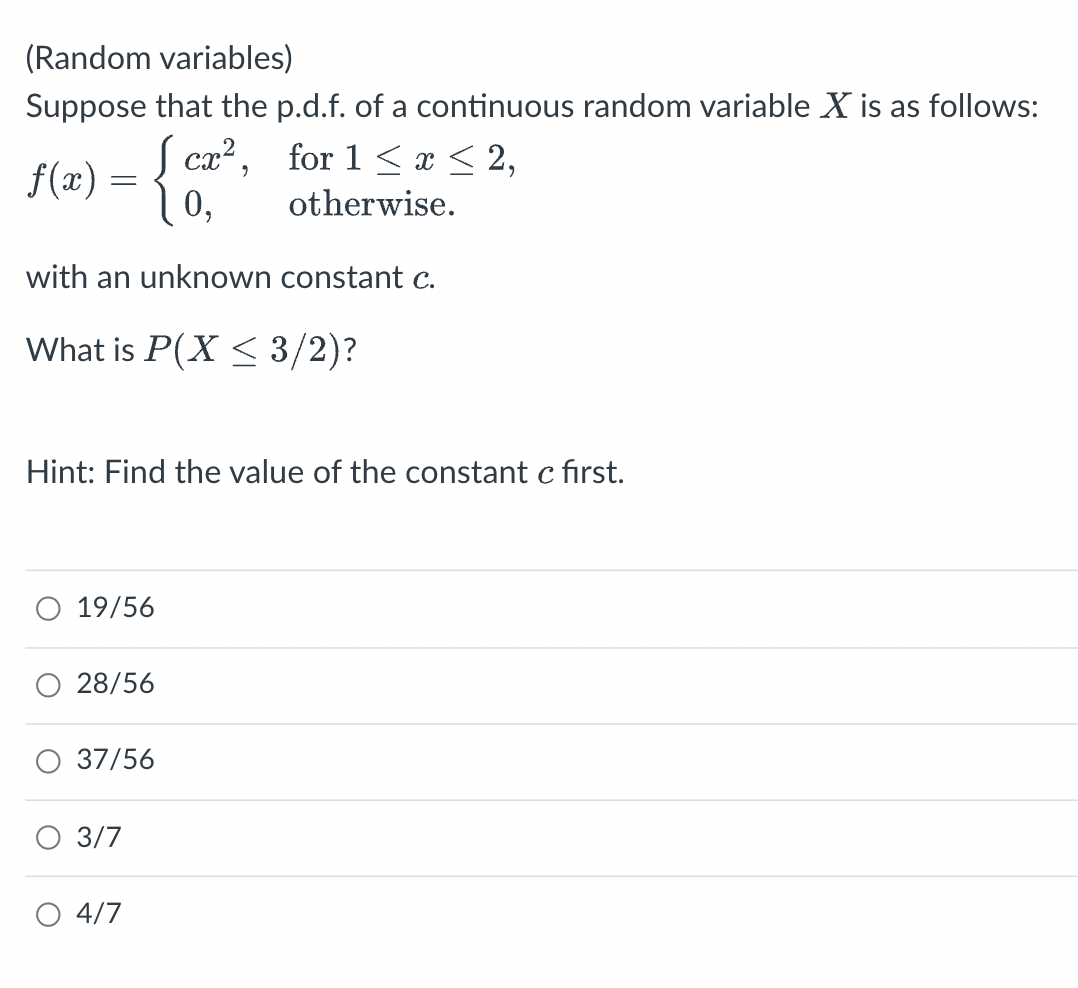Click the 'Suppose that the p.d.f.' sentence

click(532, 107)
